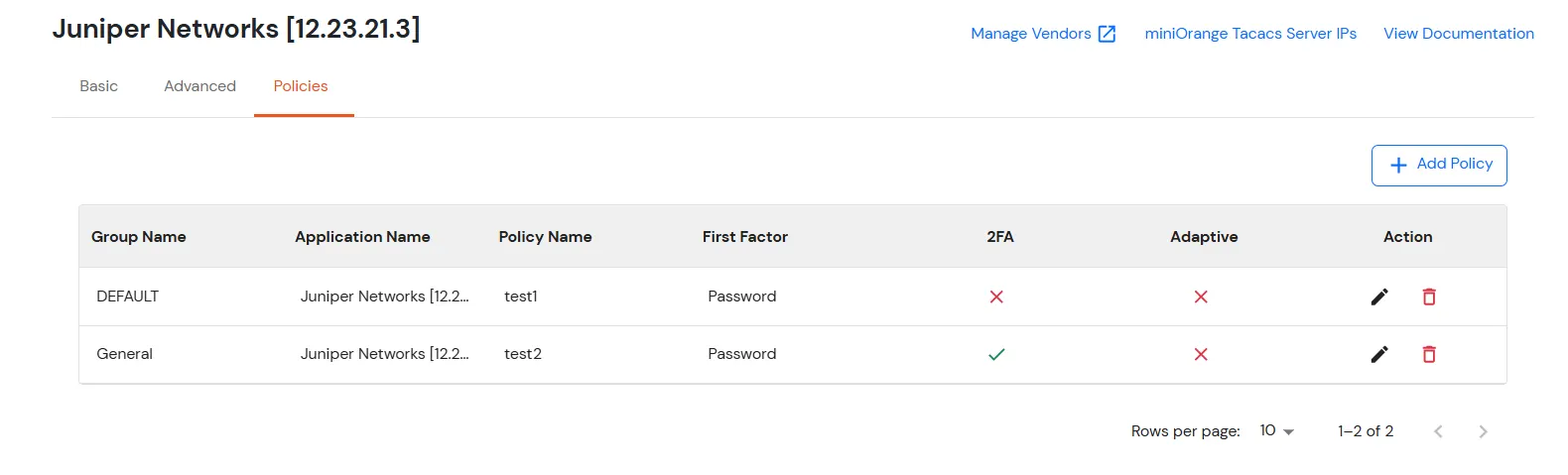Image resolution: width=1568 pixels, height=475 pixels.
Task: Go to the previous page arrow
Action: [x=1438, y=431]
